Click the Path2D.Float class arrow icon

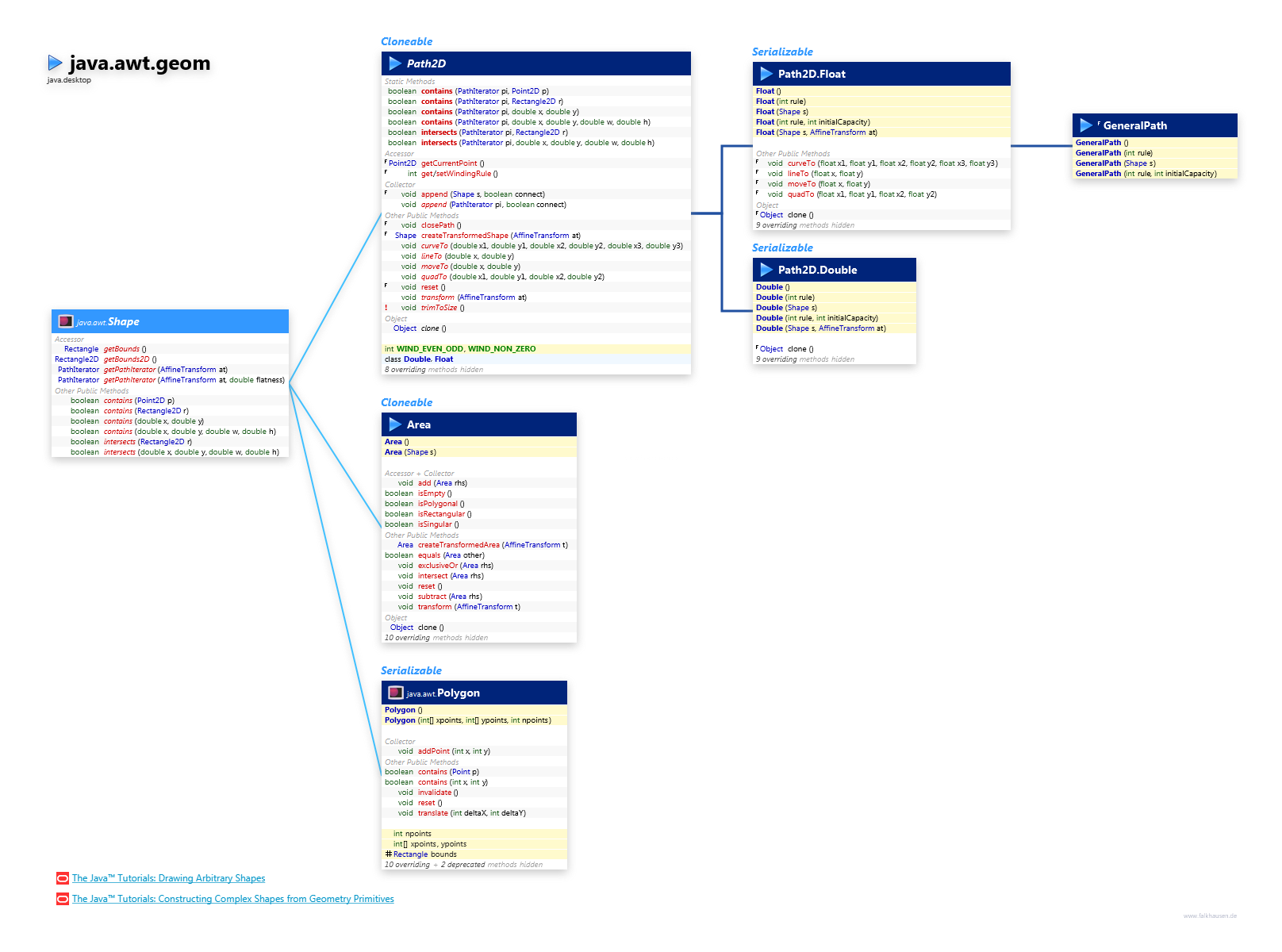(766, 74)
